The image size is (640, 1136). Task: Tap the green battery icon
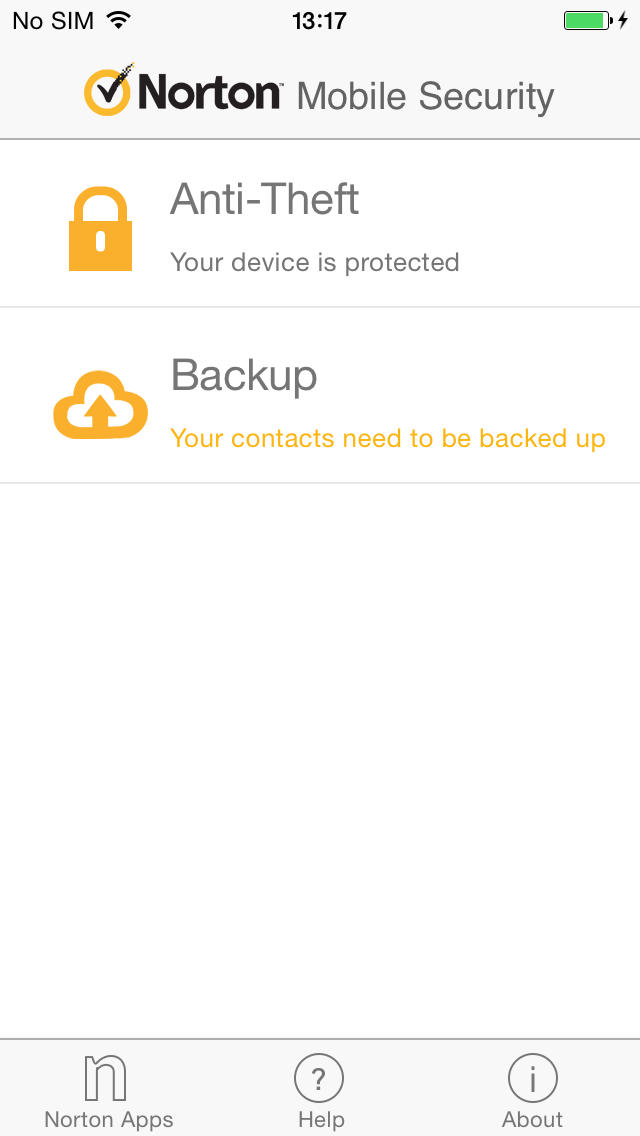[587, 21]
